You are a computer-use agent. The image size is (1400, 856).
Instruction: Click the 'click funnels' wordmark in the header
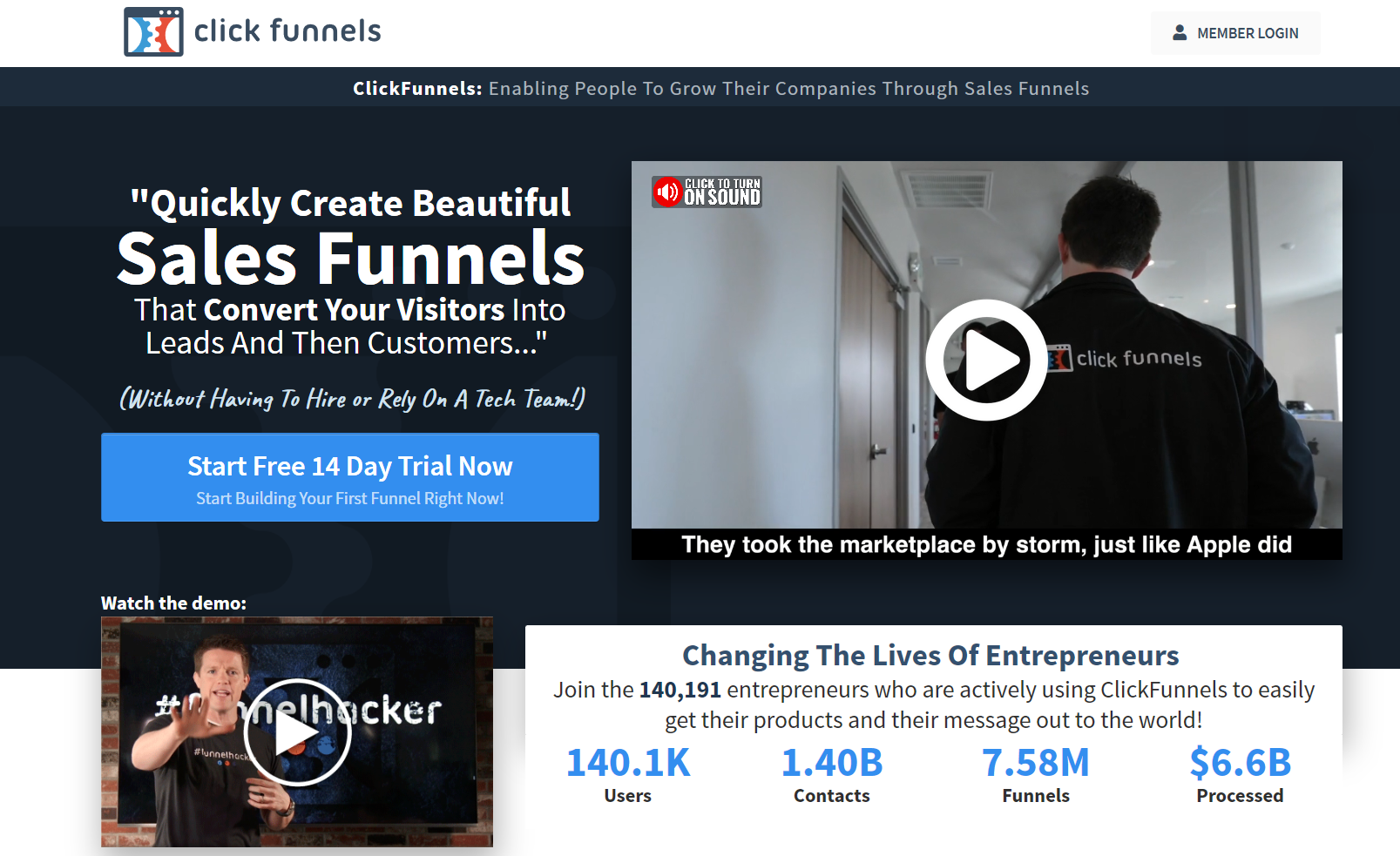(x=287, y=31)
